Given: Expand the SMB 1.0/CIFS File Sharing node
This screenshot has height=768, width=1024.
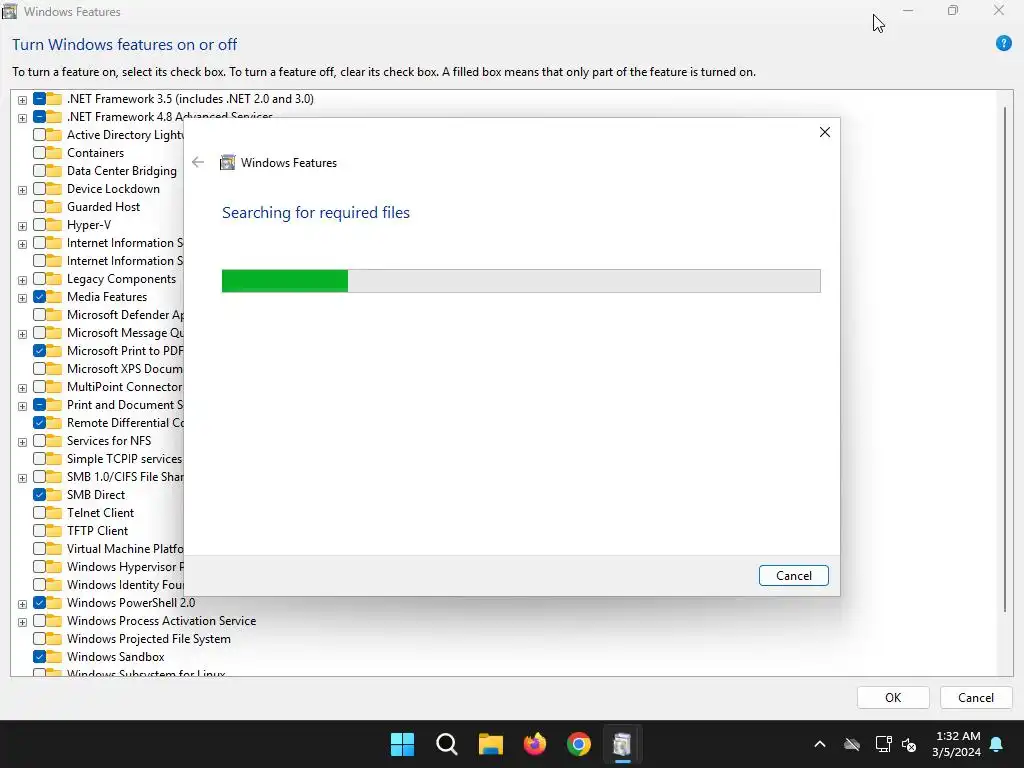Looking at the screenshot, I should tap(22, 478).
